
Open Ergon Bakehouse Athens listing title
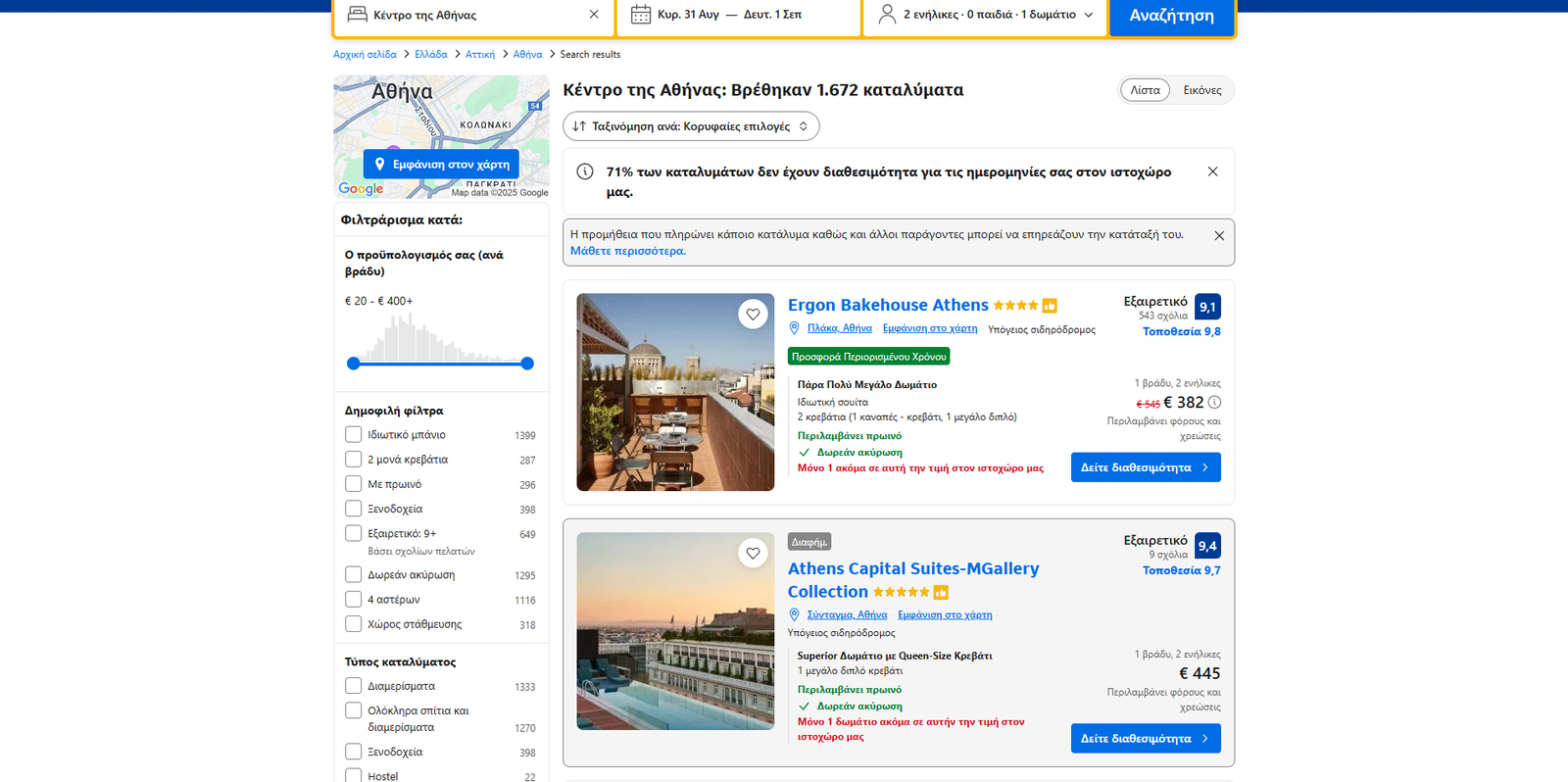tap(888, 305)
